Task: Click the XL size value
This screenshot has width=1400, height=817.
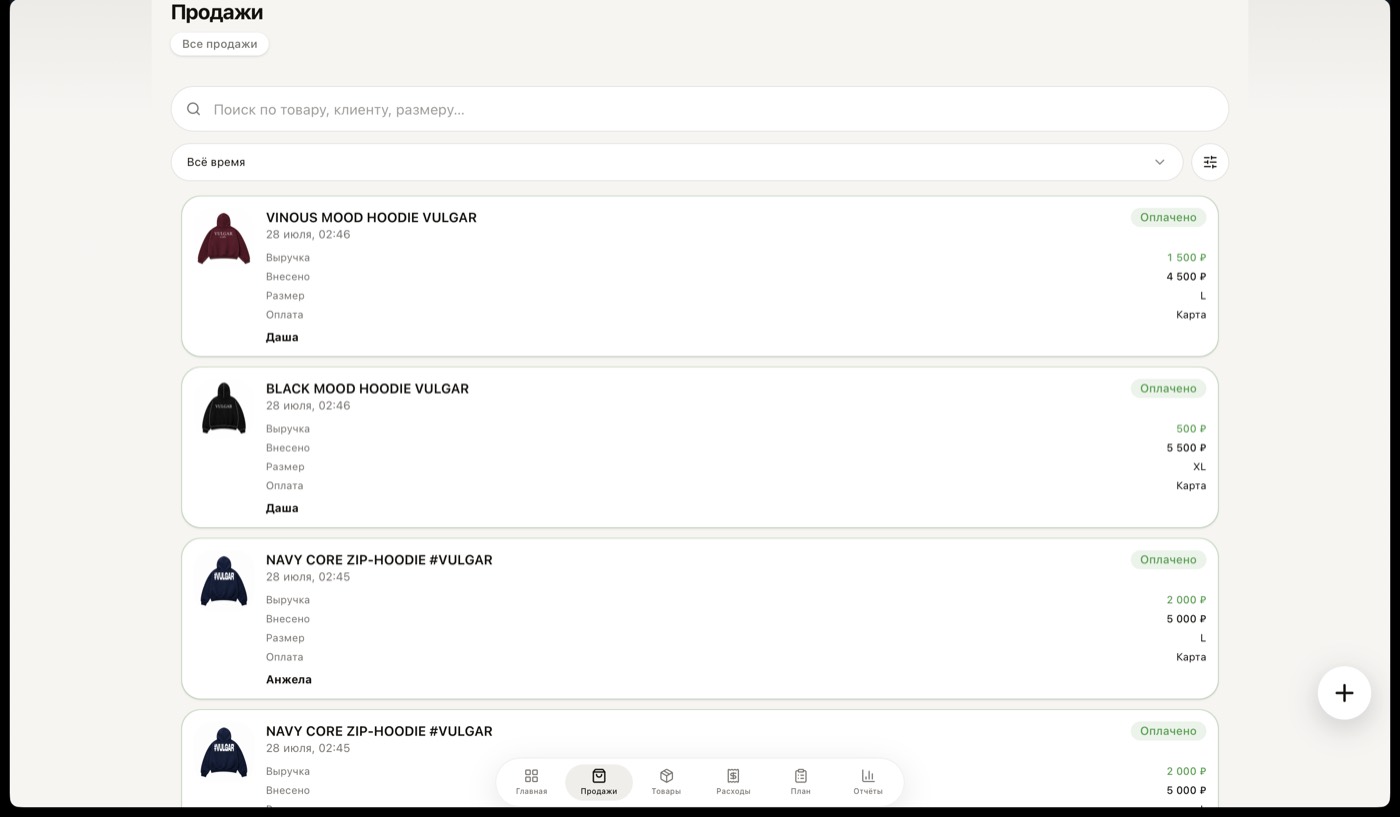Action: point(1199,467)
